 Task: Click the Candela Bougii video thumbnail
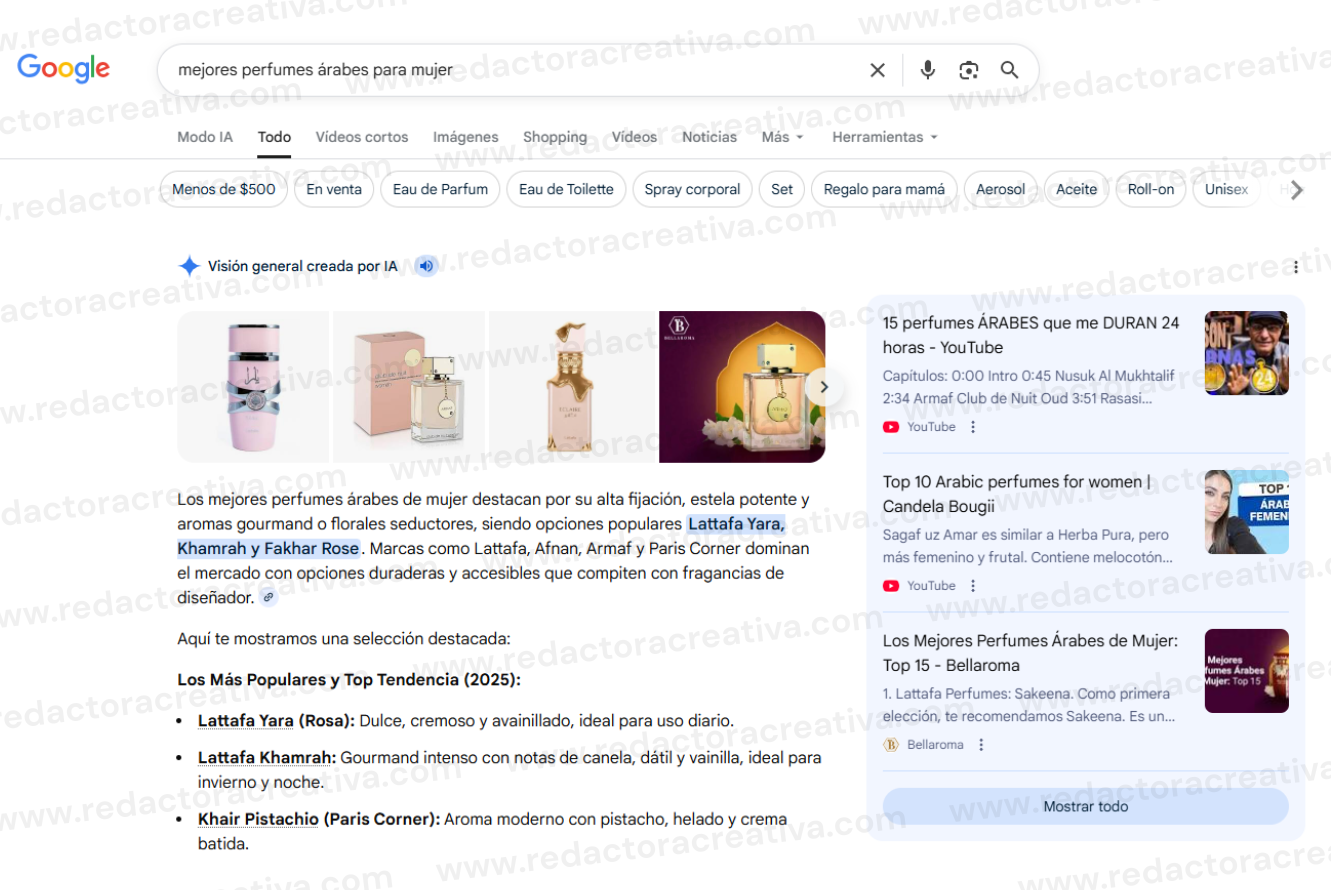(1247, 512)
